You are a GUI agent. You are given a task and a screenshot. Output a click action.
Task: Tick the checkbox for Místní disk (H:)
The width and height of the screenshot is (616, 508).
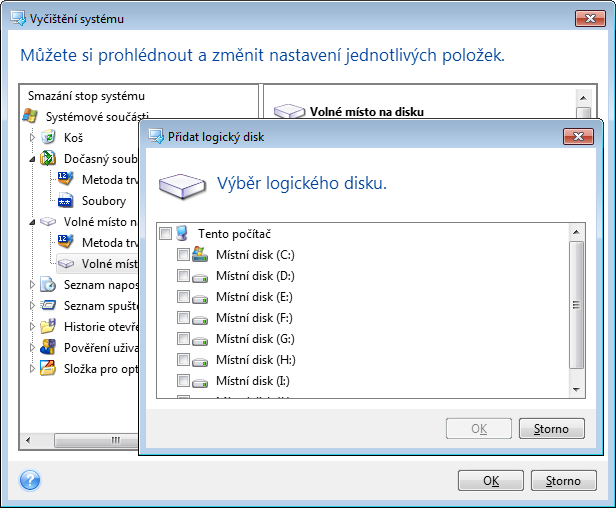[183, 359]
